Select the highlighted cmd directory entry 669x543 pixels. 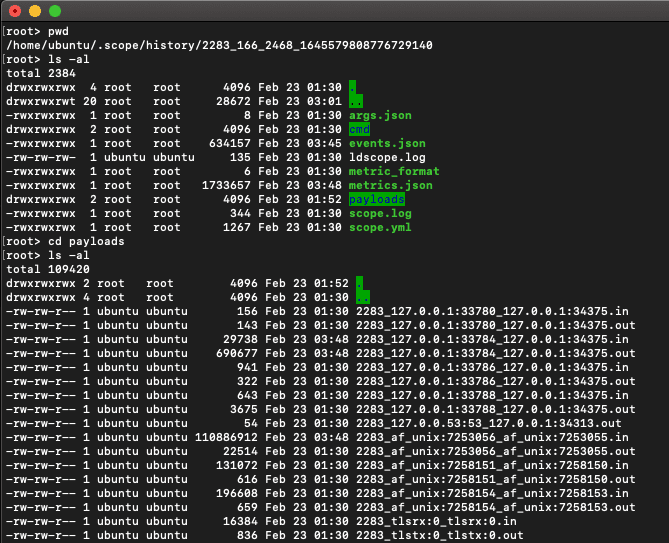coord(359,130)
